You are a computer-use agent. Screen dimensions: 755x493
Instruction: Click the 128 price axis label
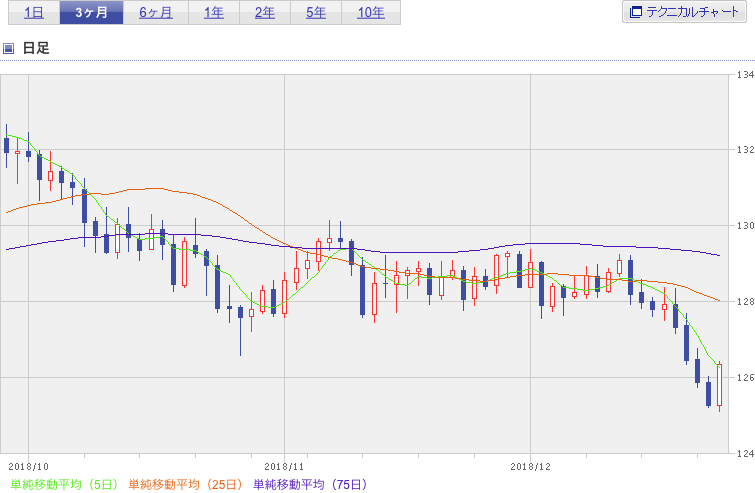745,302
